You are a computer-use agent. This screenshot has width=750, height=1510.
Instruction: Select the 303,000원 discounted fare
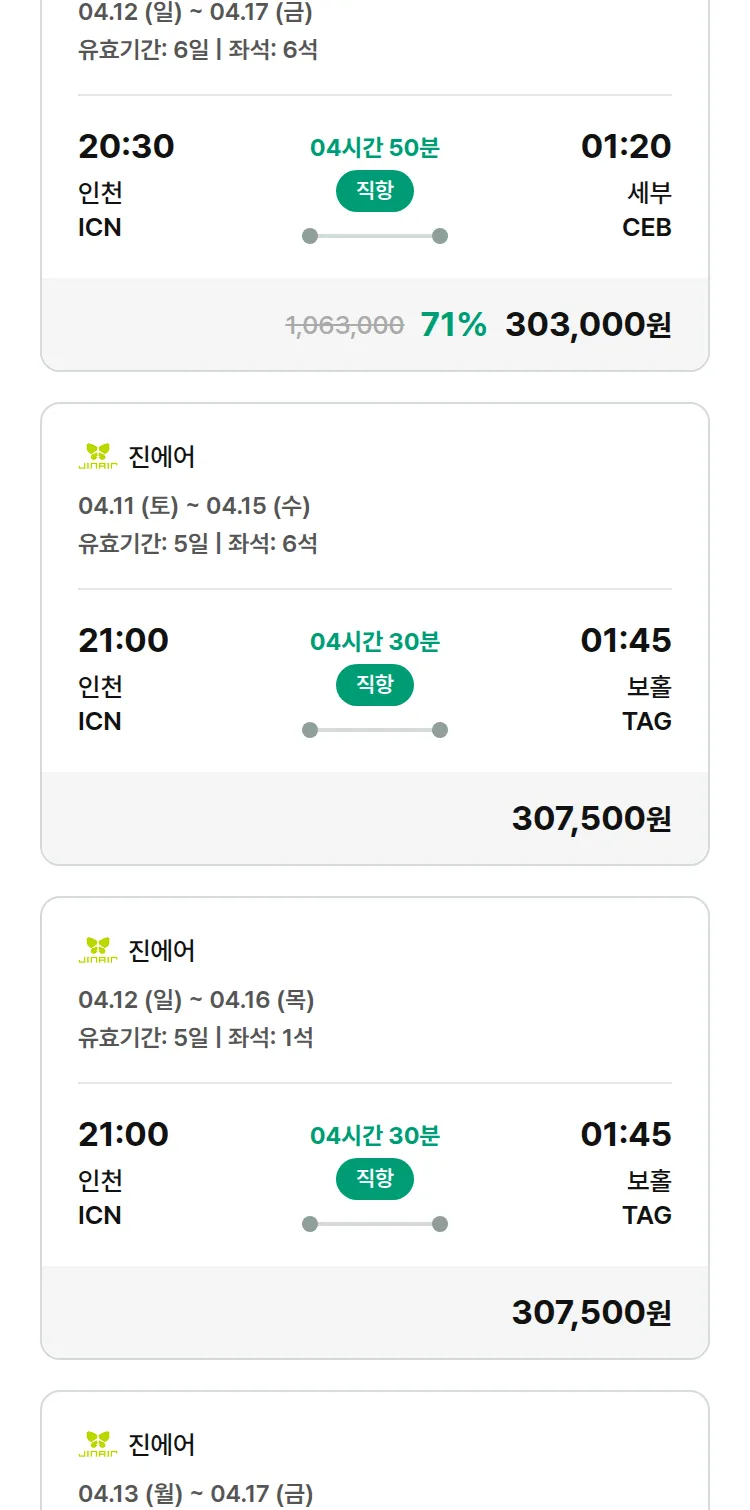tap(588, 325)
